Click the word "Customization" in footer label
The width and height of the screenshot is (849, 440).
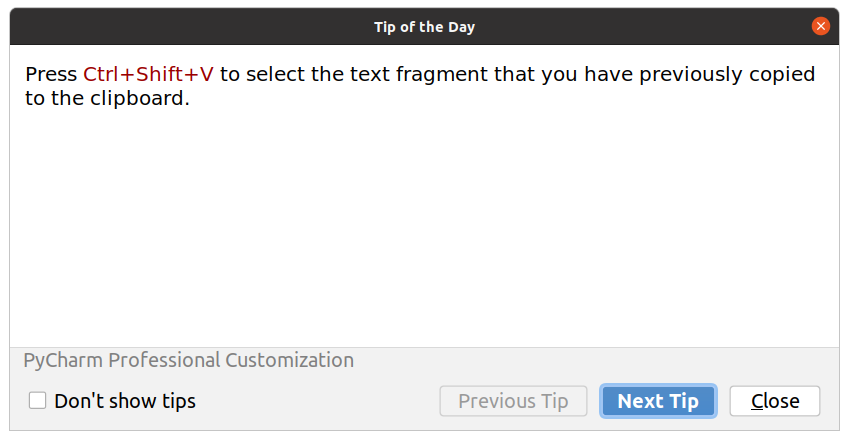290,360
